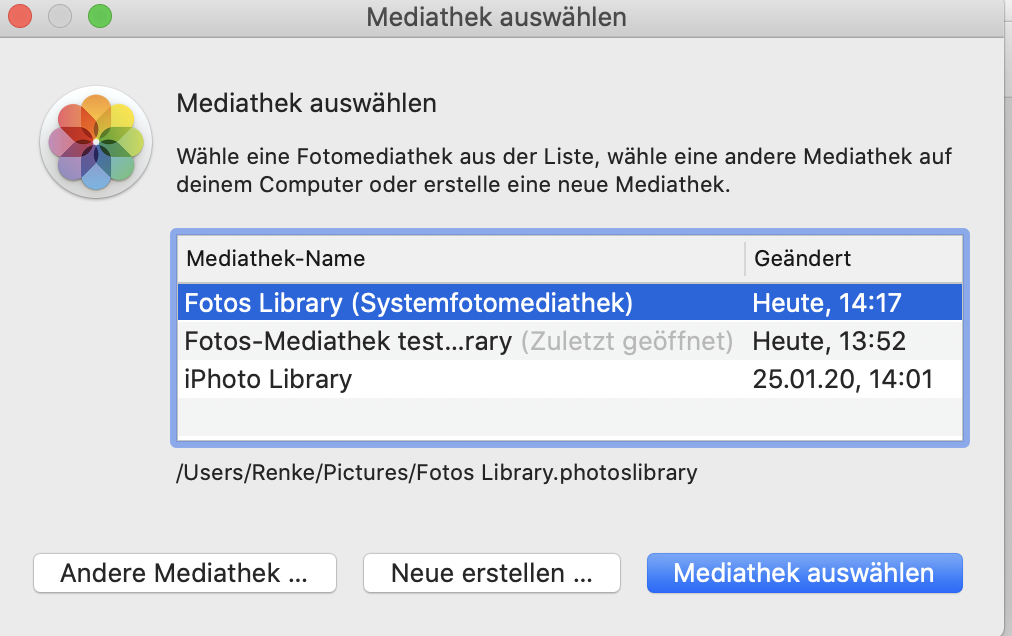Screen dimensions: 1012x636
Task: Click the Photos app flower icon
Action: tap(96, 143)
